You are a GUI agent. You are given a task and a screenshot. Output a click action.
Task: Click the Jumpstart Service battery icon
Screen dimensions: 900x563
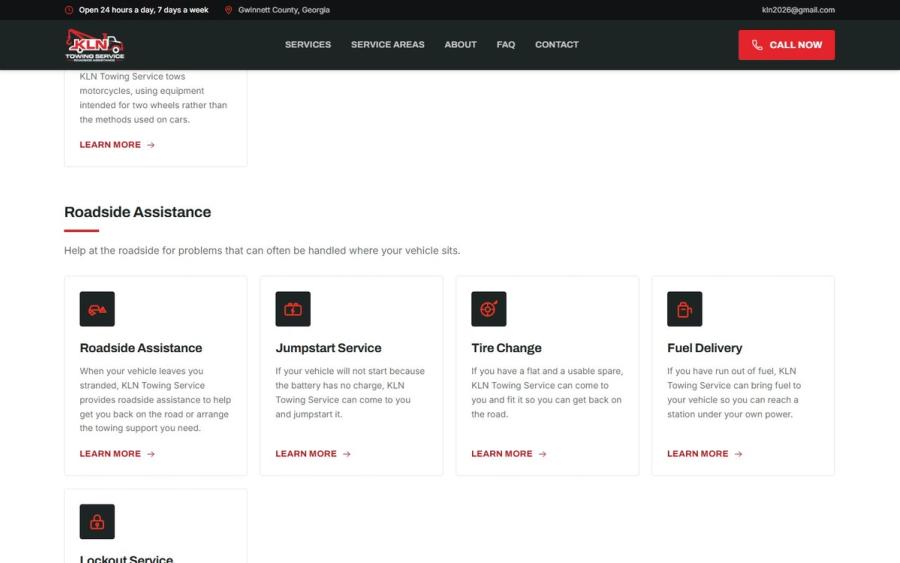(x=293, y=309)
